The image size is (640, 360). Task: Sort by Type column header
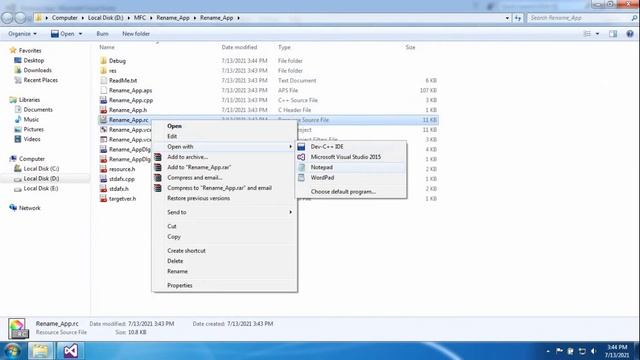[284, 47]
